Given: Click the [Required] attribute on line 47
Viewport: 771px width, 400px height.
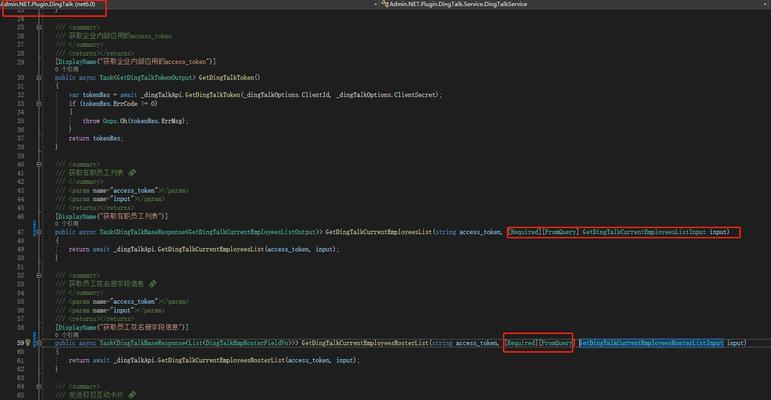Looking at the screenshot, I should point(524,232).
